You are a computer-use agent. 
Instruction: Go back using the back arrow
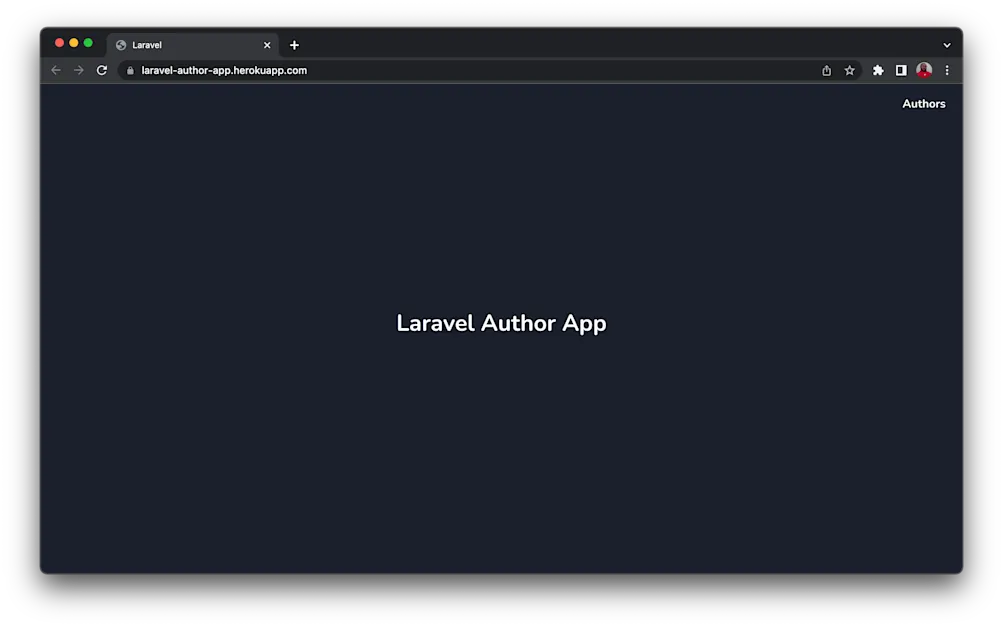click(x=55, y=70)
